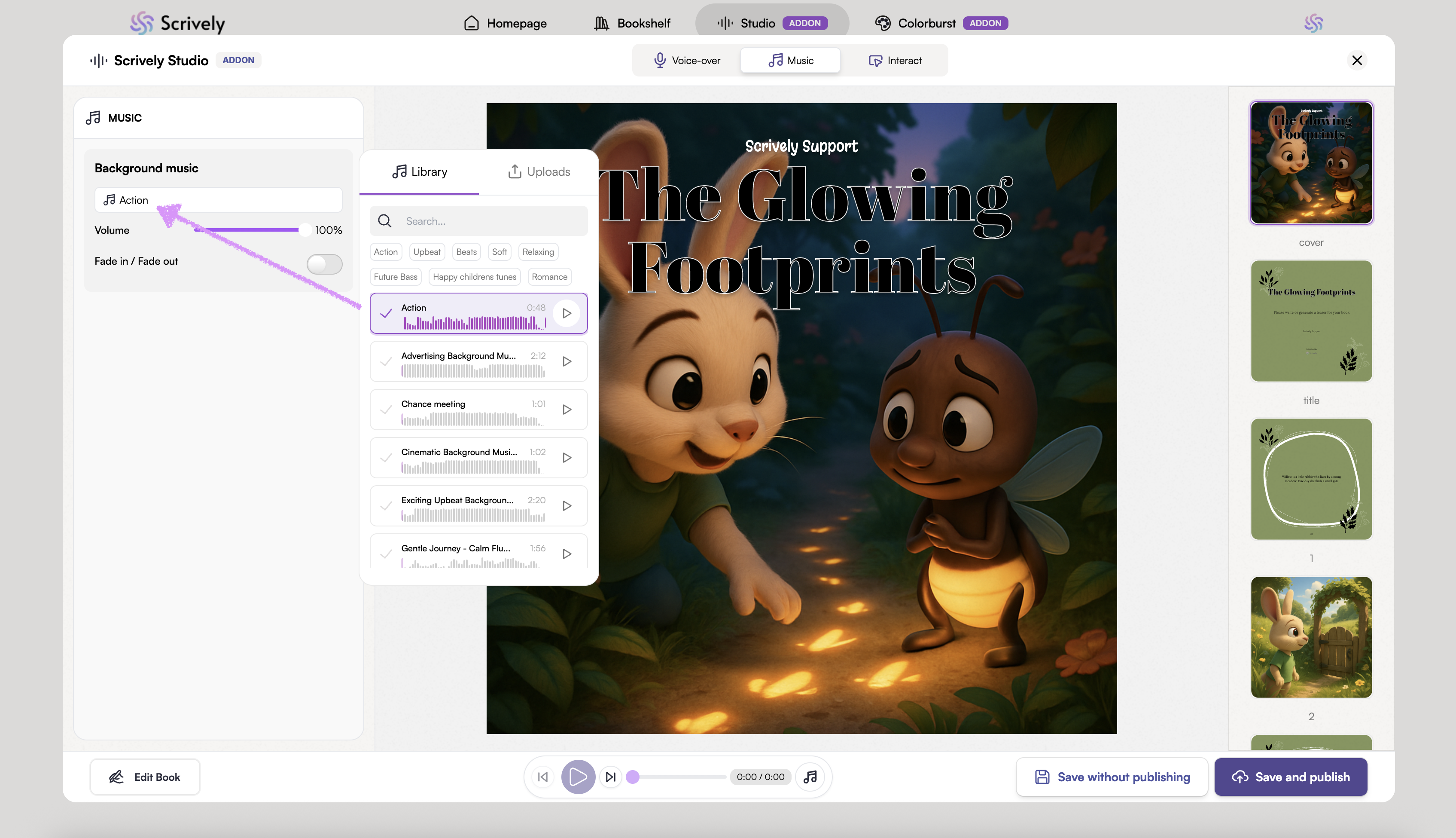1456x838 pixels.
Task: Preview the Chance meeting track with its play icon
Action: [x=567, y=409]
